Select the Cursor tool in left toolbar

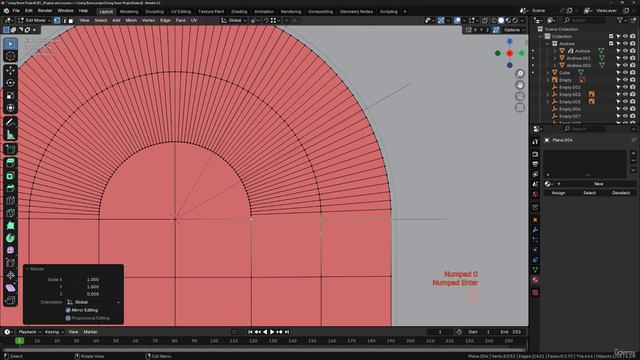point(10,56)
